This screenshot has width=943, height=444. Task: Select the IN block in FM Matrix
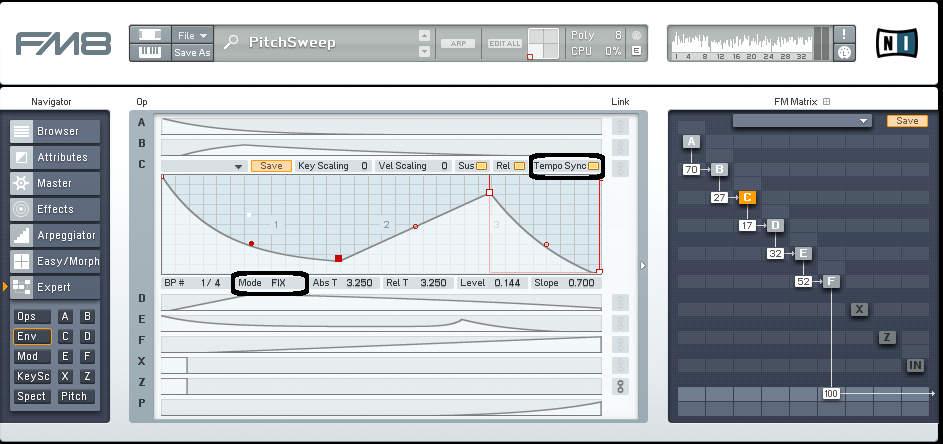click(x=915, y=365)
